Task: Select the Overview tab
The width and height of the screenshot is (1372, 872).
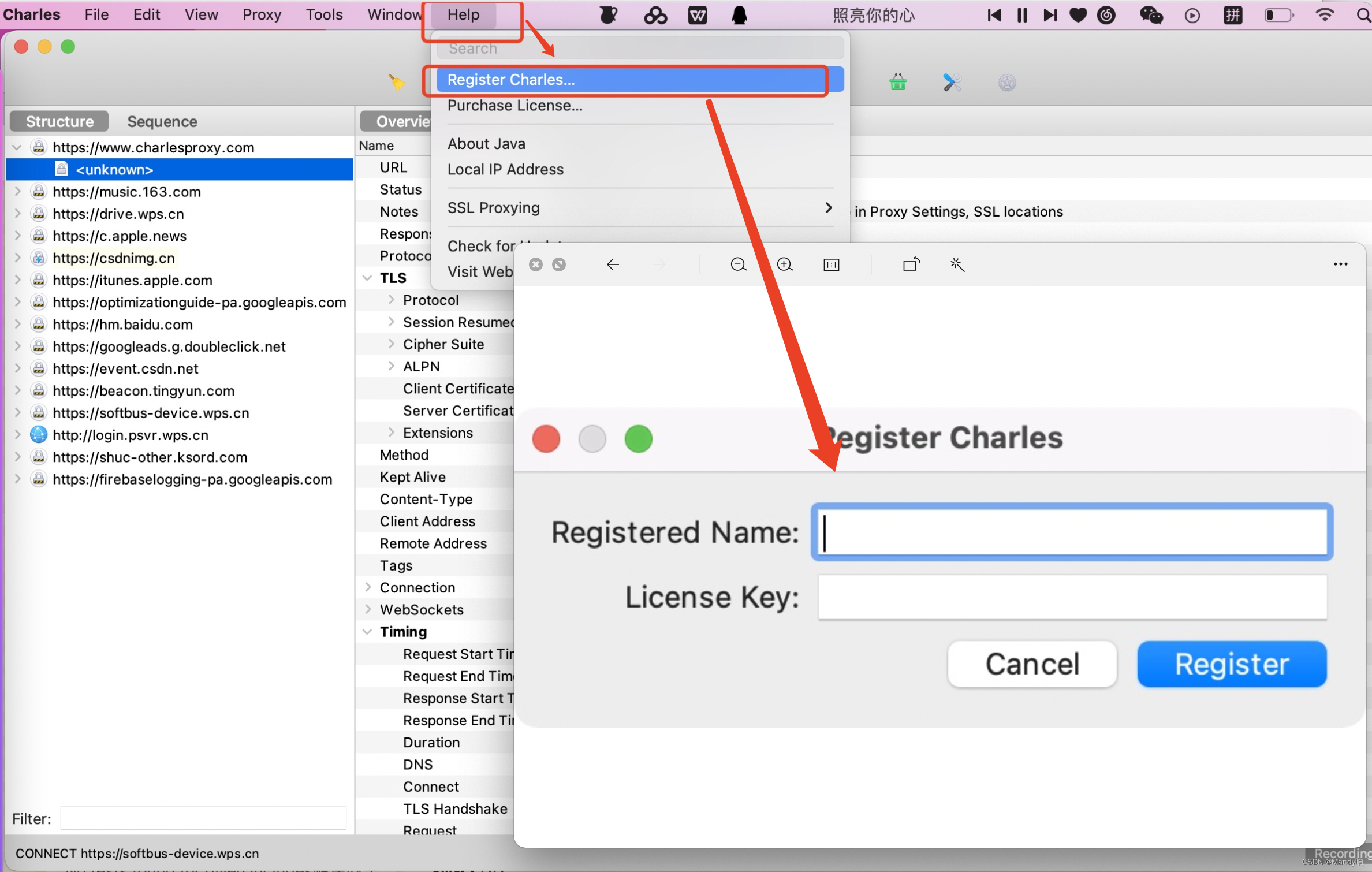Action: (397, 121)
